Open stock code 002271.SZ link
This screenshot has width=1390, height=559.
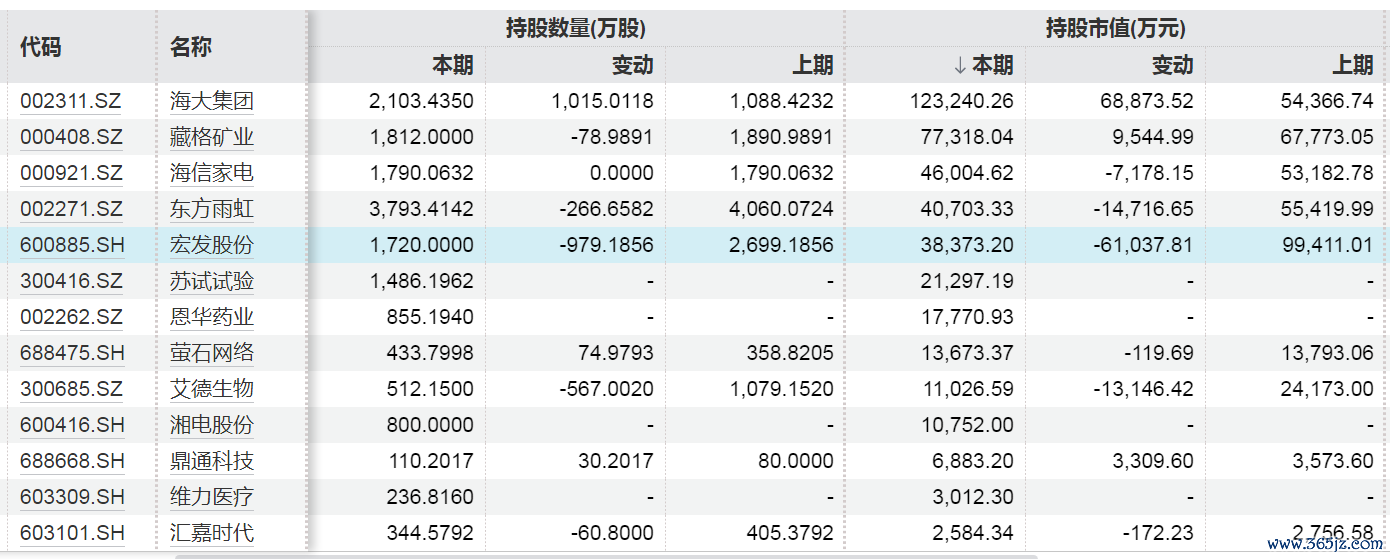pos(71,209)
